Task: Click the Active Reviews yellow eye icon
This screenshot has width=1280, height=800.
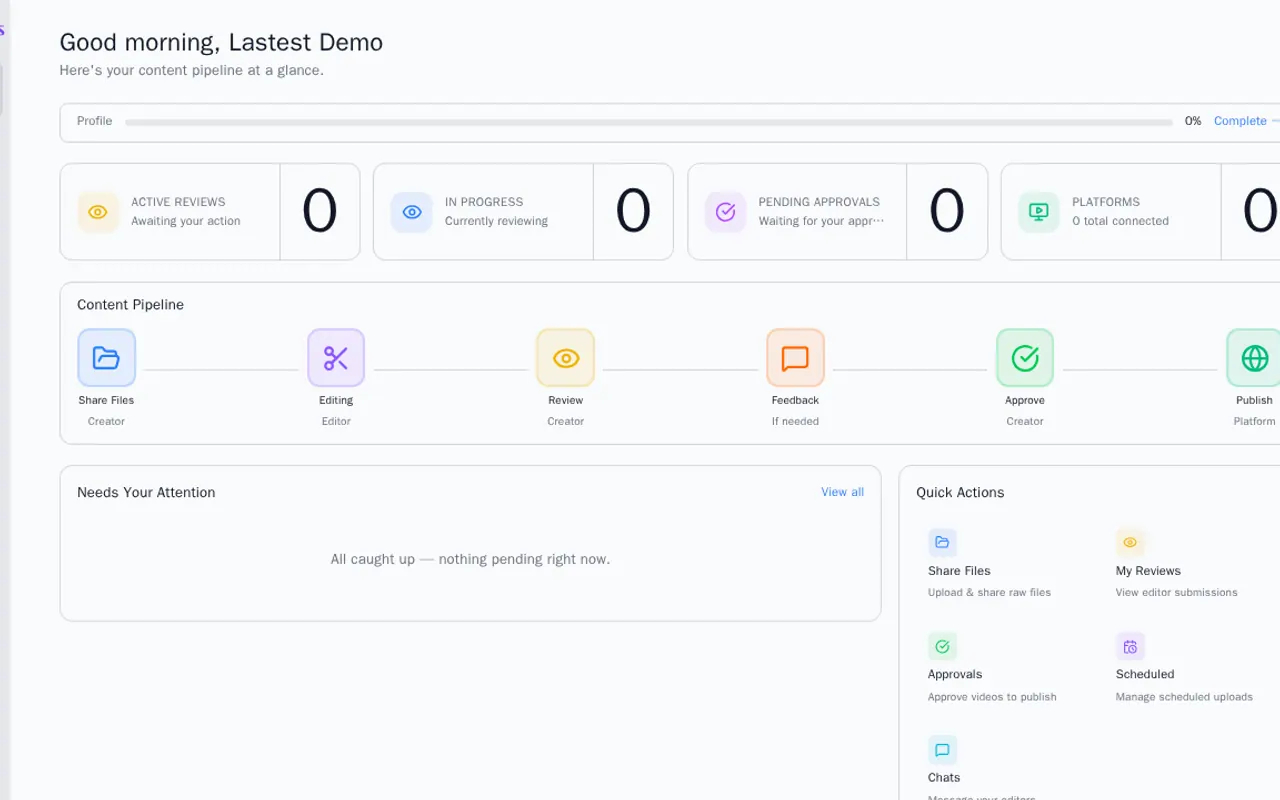Action: pos(98,212)
